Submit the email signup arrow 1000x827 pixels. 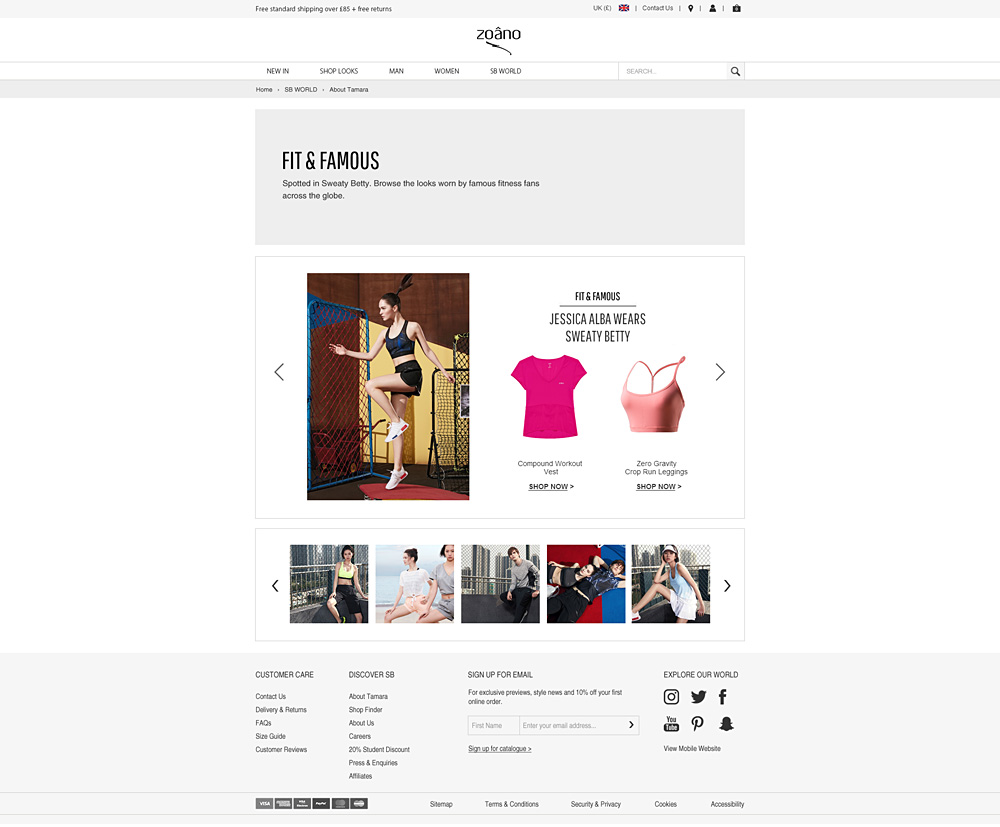[631, 725]
